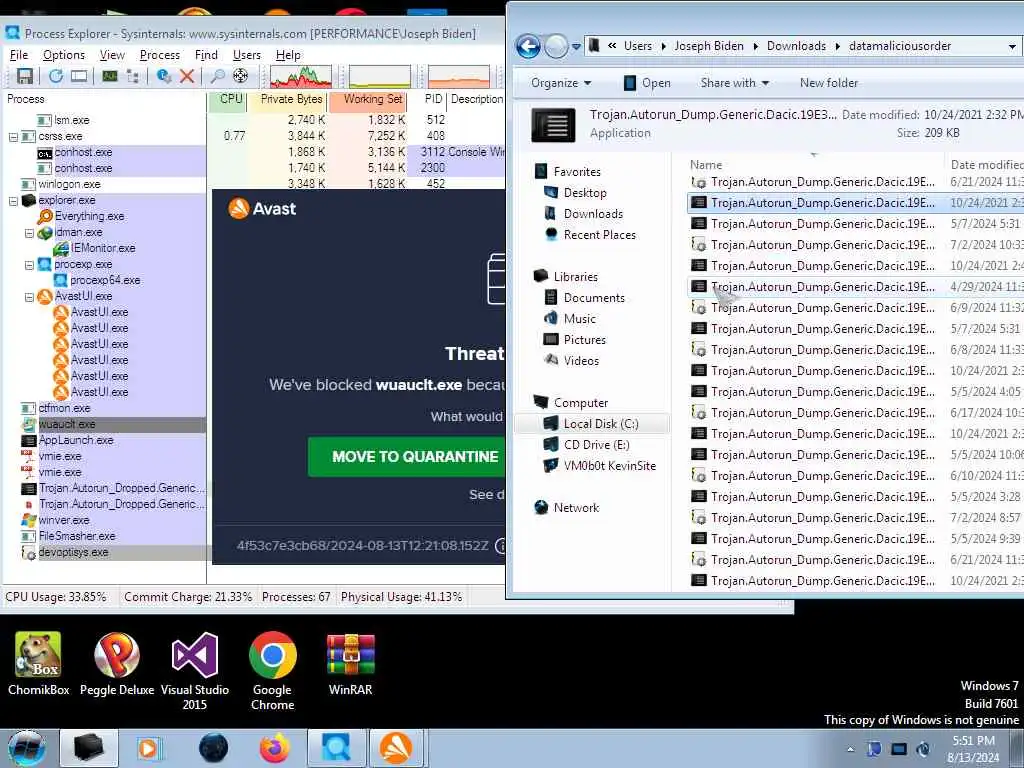Sort by the Working Set column header
The height and width of the screenshot is (768, 1024).
point(368,99)
